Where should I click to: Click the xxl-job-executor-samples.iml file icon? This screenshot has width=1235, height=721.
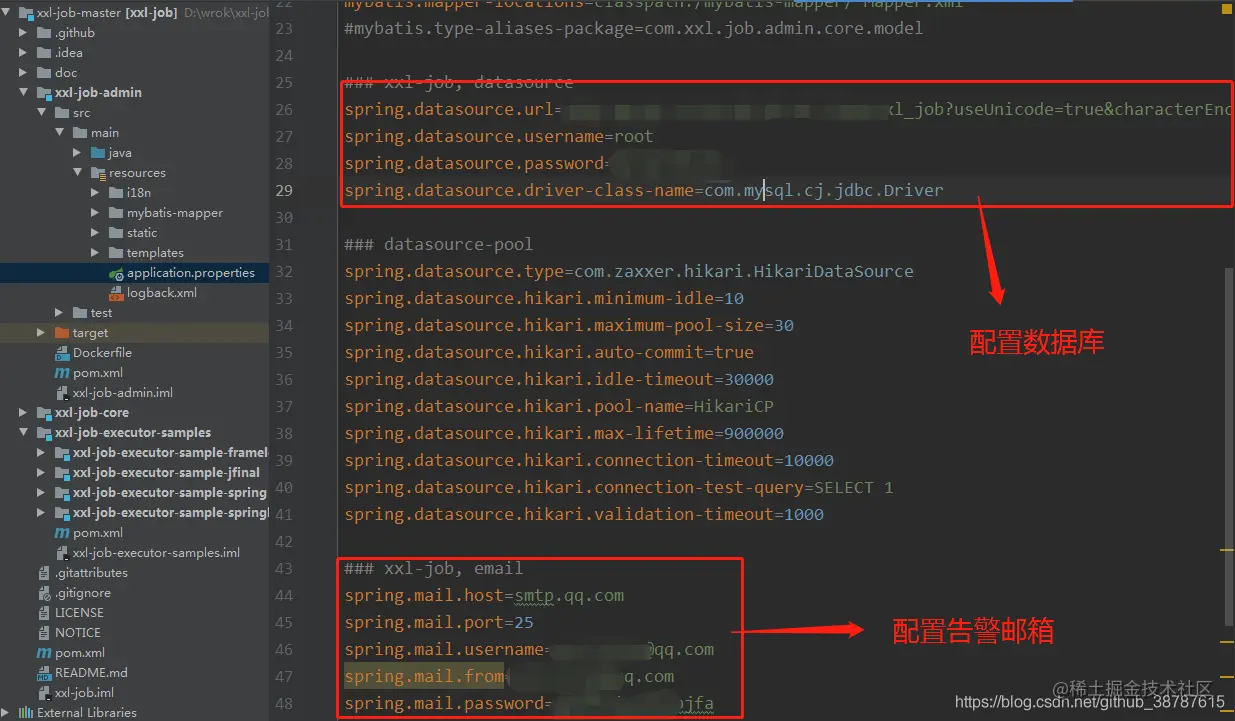(62, 553)
